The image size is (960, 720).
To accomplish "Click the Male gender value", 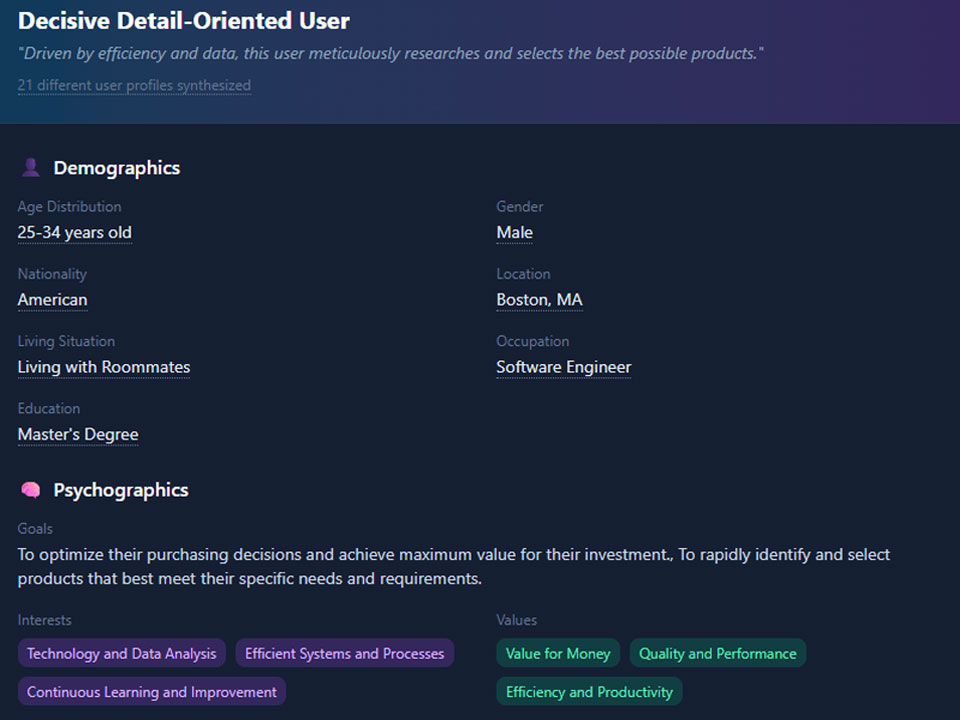I will coord(514,233).
